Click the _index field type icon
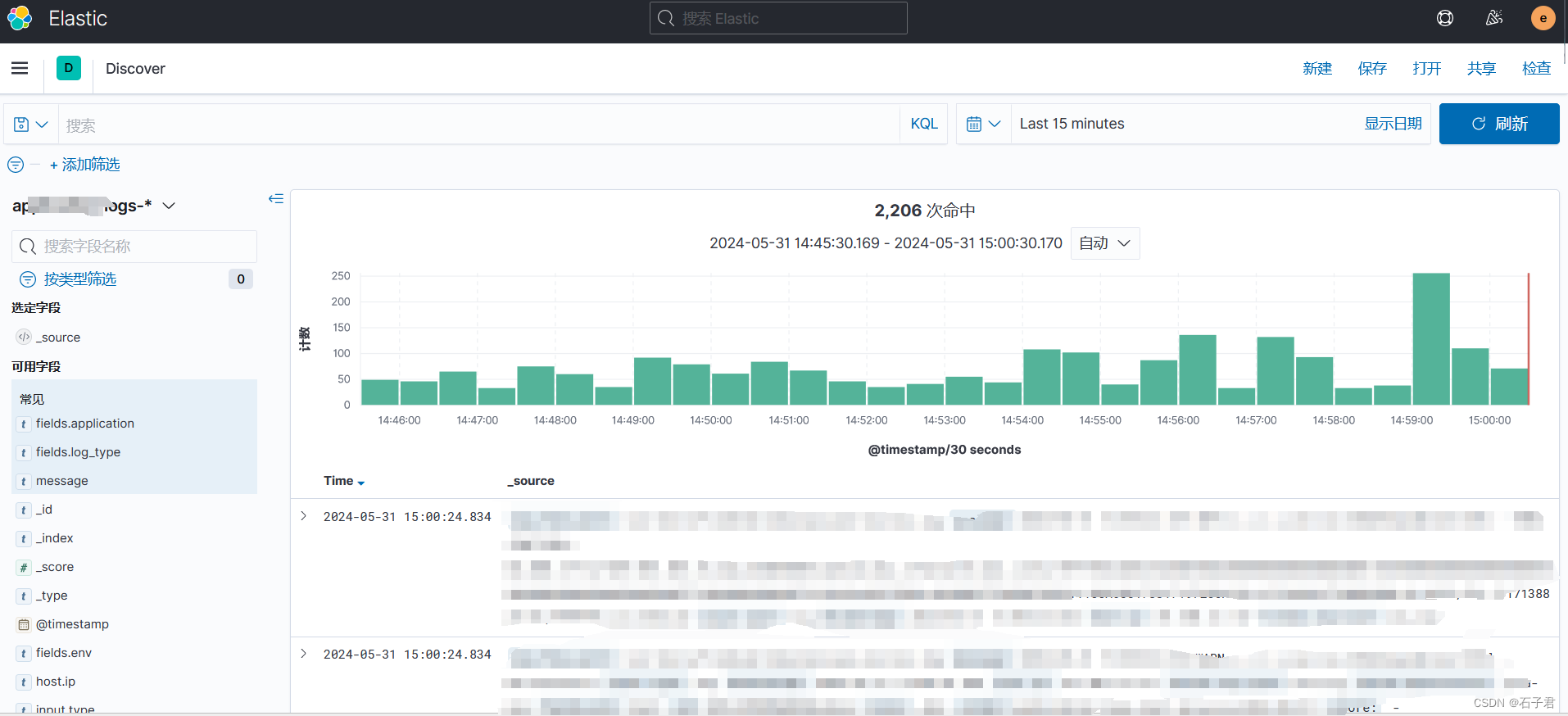 (24, 538)
